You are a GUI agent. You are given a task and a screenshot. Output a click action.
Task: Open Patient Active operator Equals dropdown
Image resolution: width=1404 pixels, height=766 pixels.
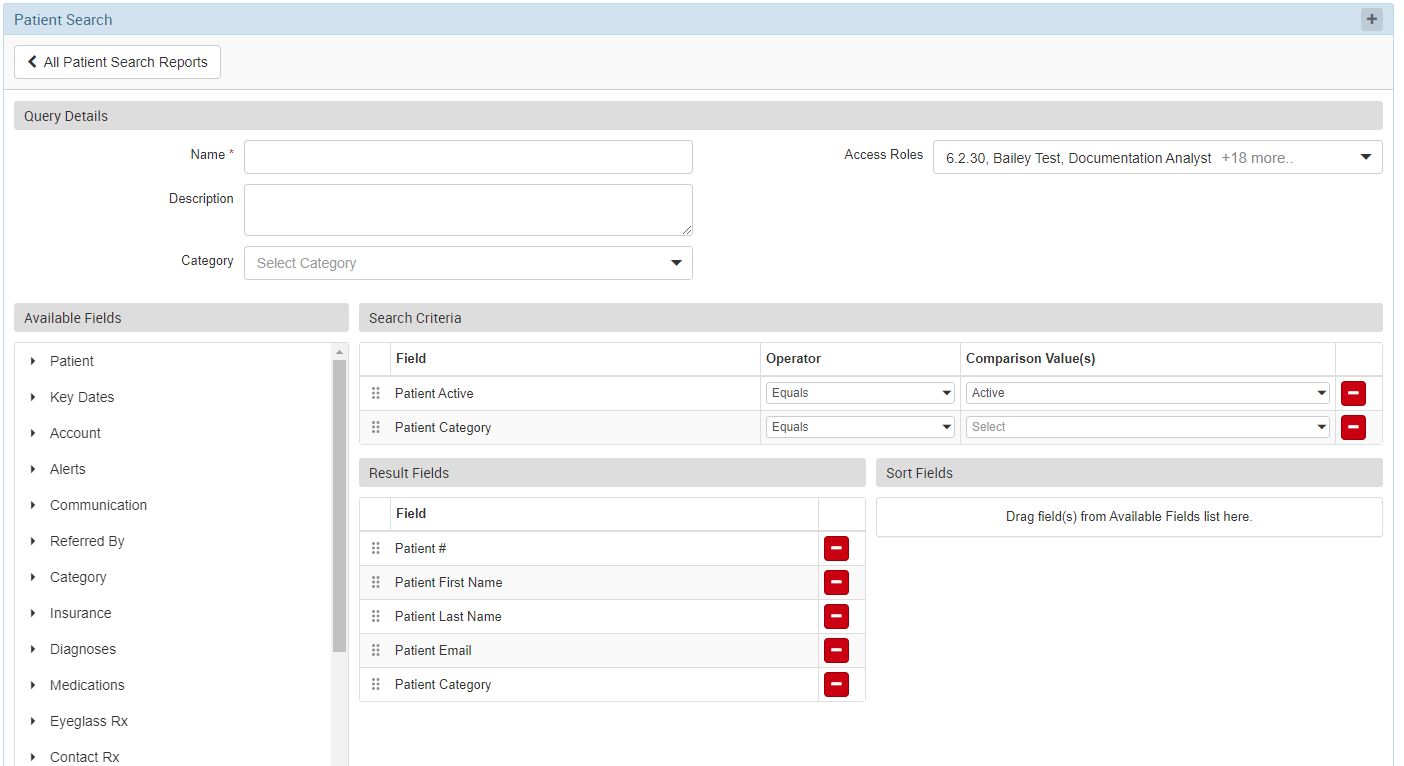pyautogui.click(x=860, y=393)
